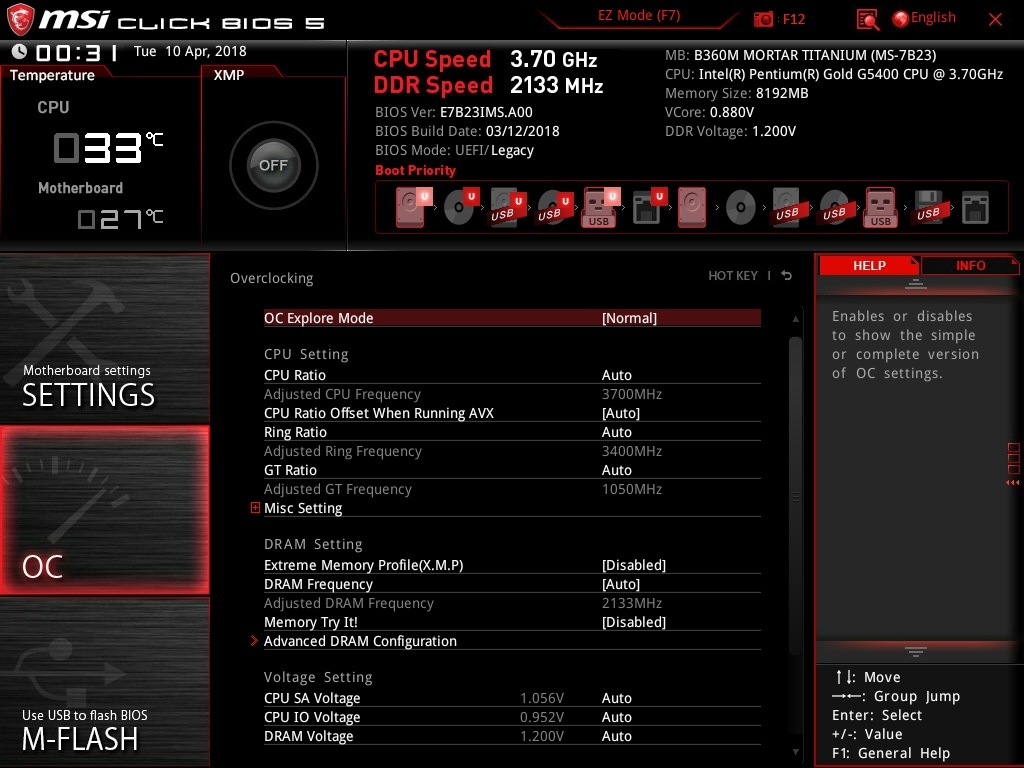The image size is (1024, 768).
Task: Expand the Misc Setting group
Action: click(255, 507)
